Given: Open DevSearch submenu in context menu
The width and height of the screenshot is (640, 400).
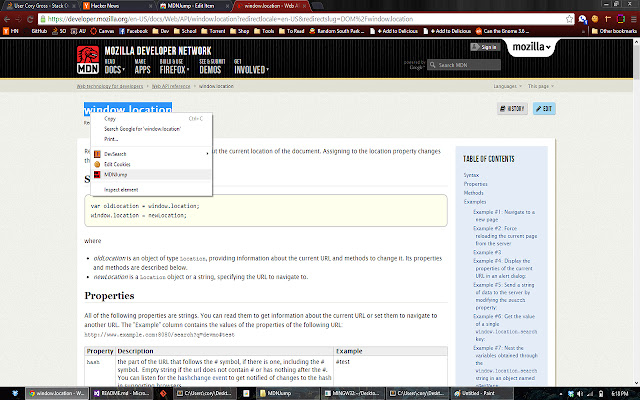Looking at the screenshot, I should tap(151, 154).
